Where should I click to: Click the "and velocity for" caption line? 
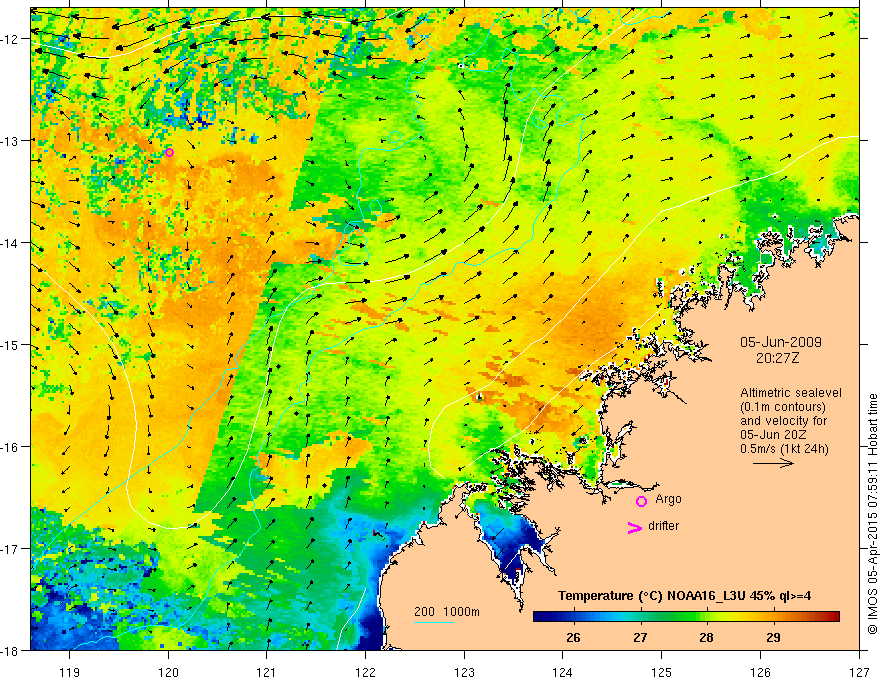click(x=783, y=421)
